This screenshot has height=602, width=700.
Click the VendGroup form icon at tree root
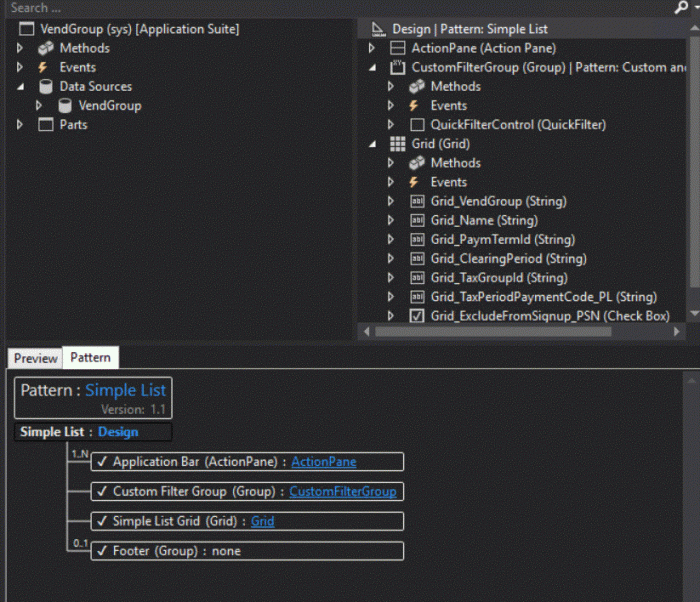pyautogui.click(x=26, y=29)
